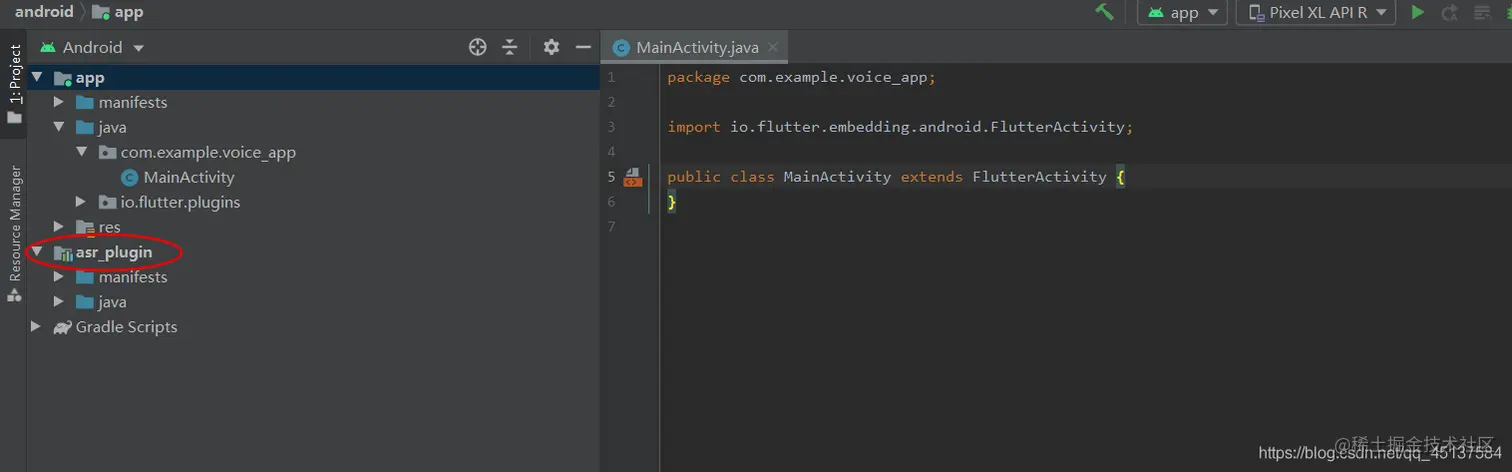Click the gutter icon on line 5
Screen dimensions: 1512x472
click(x=633, y=177)
